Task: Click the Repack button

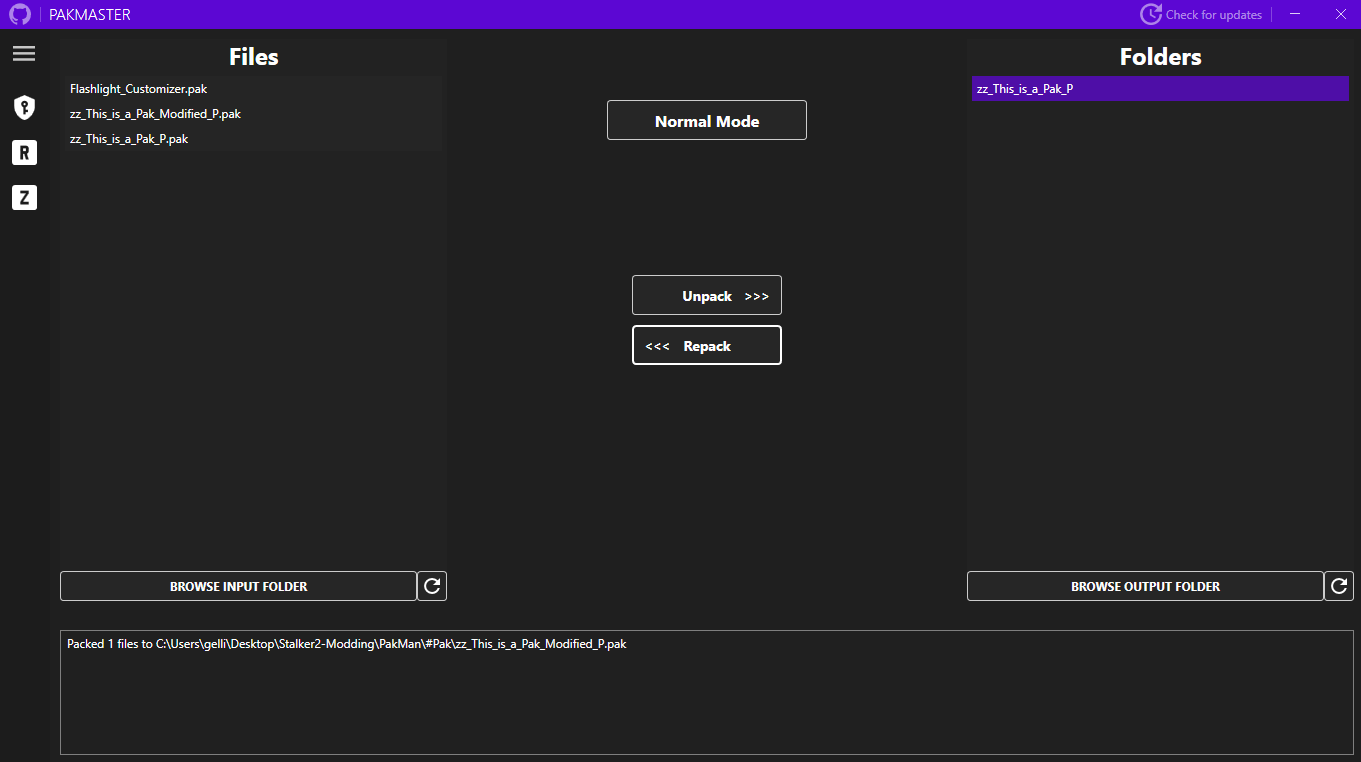Action: tap(707, 345)
